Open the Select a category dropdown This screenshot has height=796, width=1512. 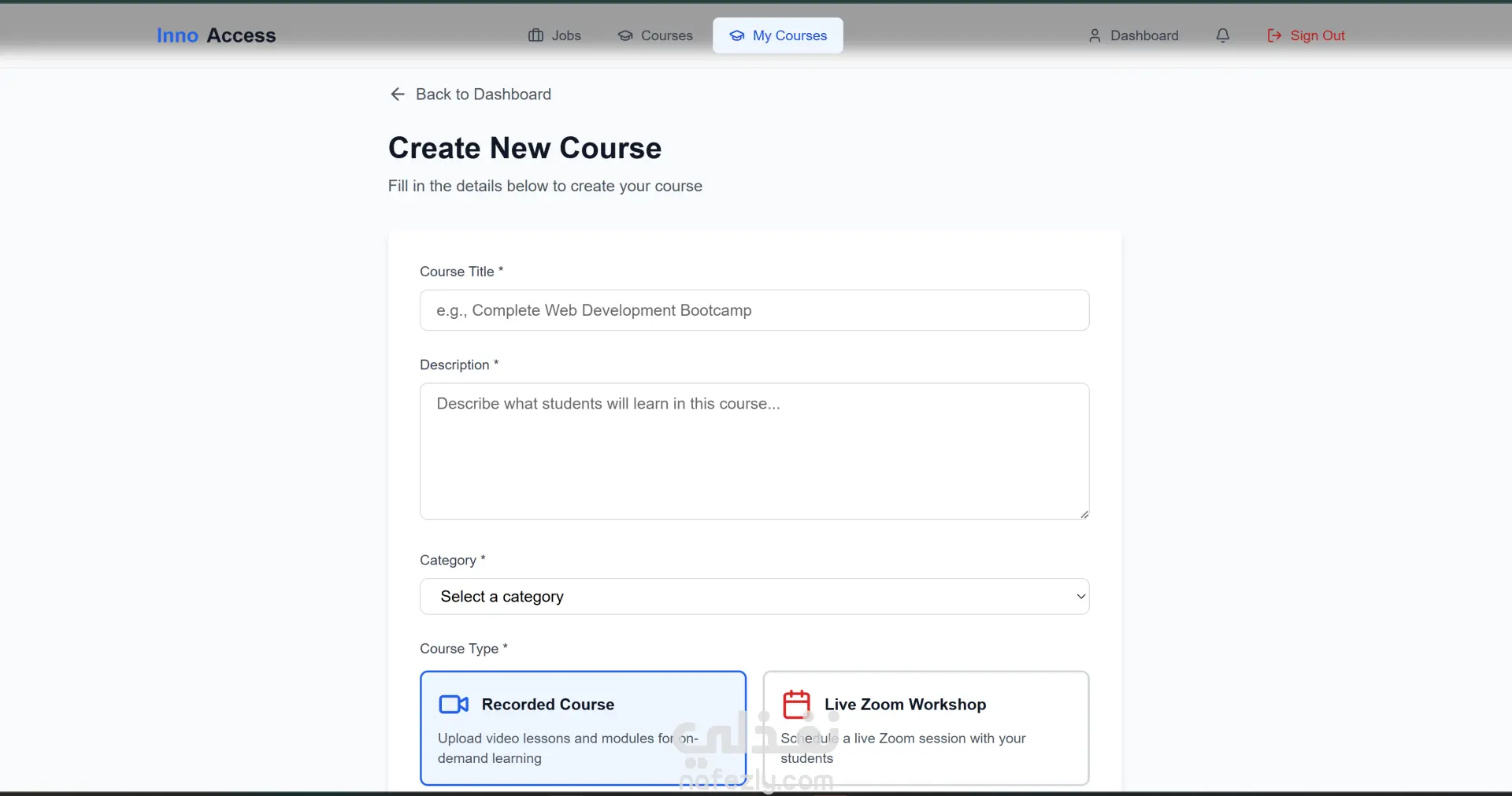754,597
